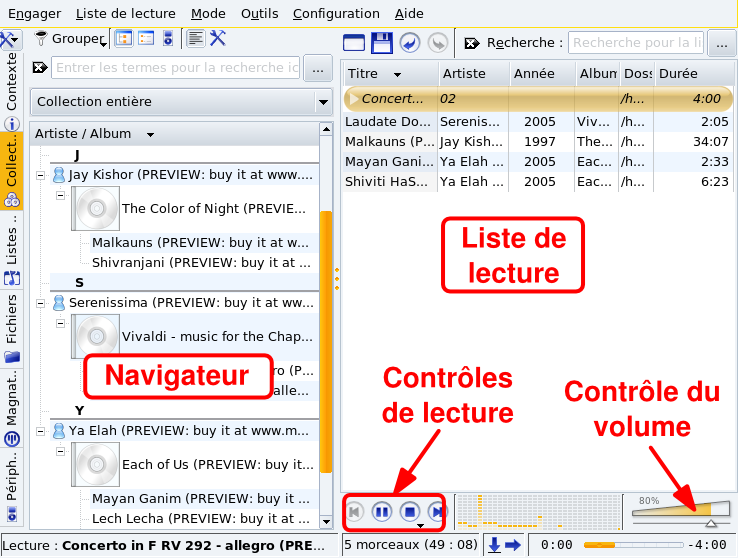738x558 pixels.
Task: Open the Liste de lecture menu
Action: point(125,14)
